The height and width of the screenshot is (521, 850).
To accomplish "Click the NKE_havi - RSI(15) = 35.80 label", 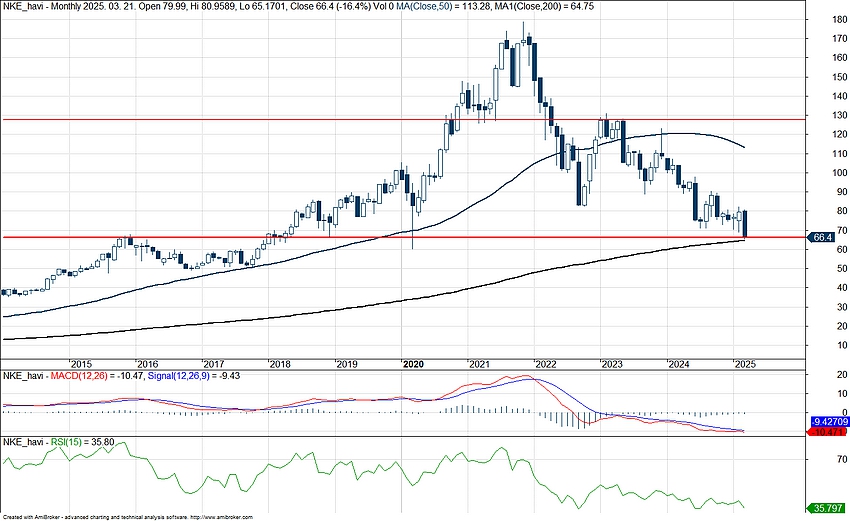I will coord(59,442).
